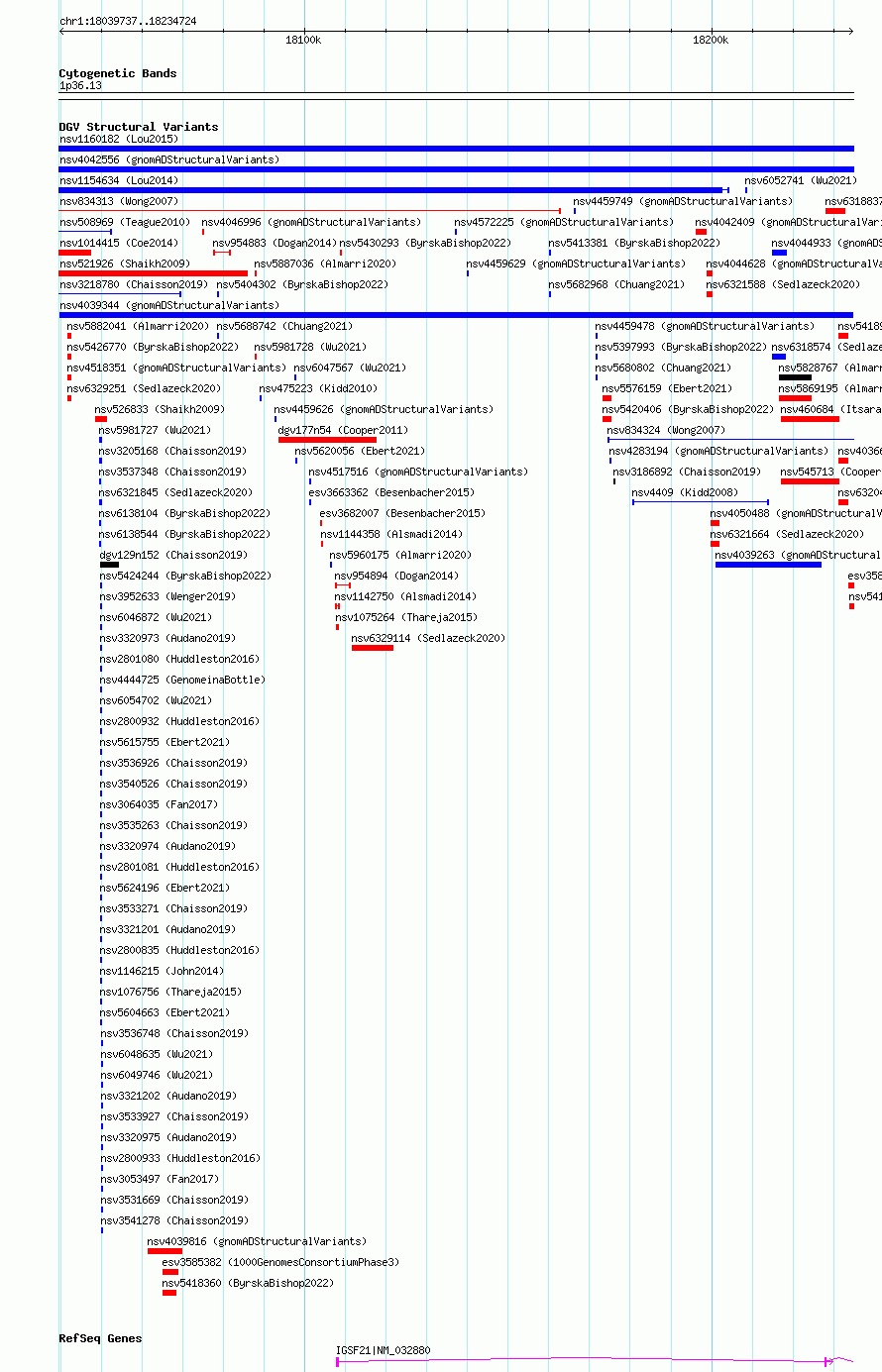Open variant nsv1154634 (Lou2014)
This screenshot has width=882, height=1372.
click(119, 180)
